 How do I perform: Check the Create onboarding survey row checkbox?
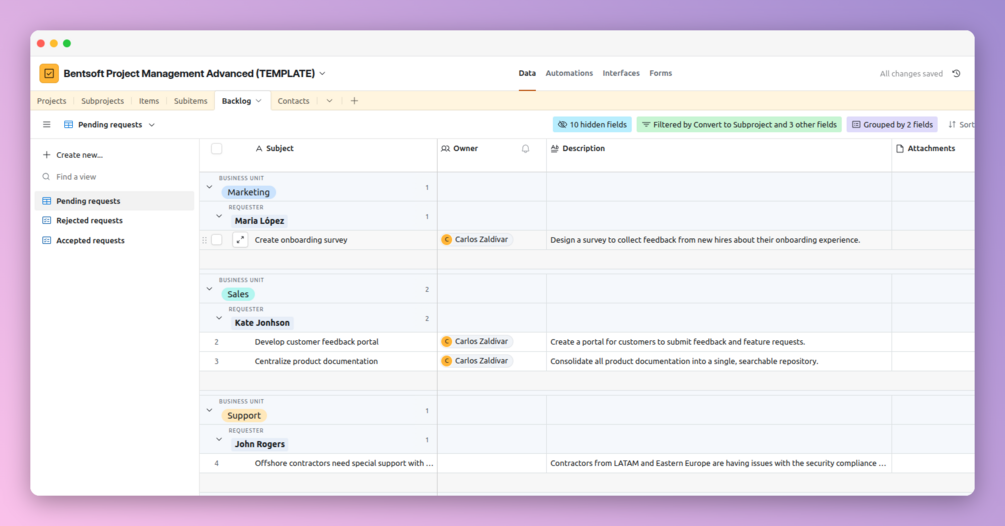(217, 240)
